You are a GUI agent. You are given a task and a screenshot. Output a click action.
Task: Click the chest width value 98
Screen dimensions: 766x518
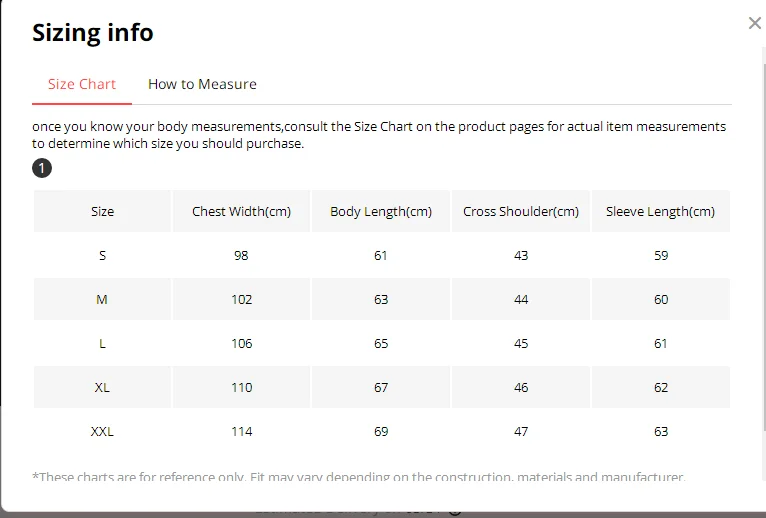click(x=241, y=255)
